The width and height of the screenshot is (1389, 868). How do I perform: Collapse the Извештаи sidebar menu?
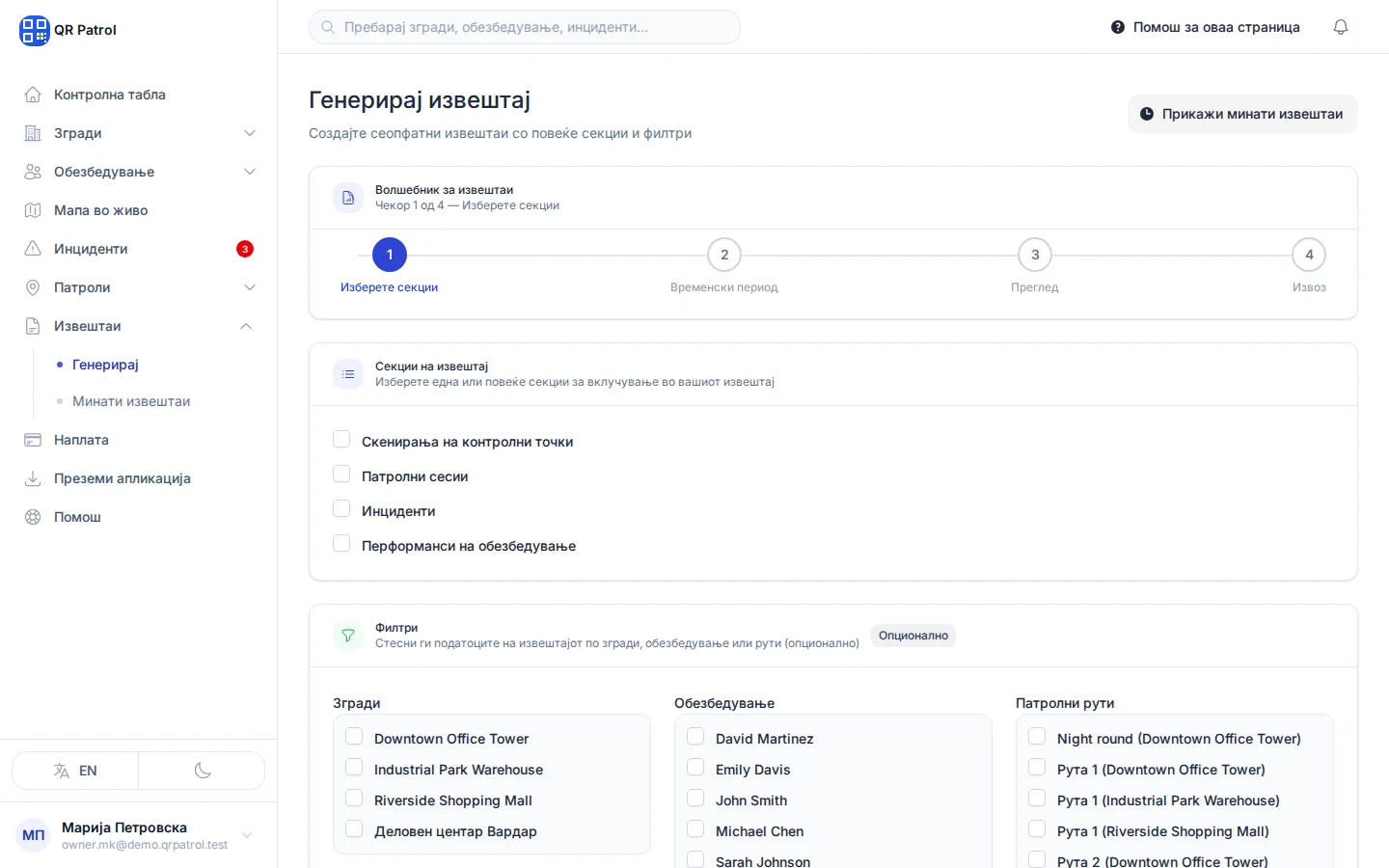click(x=139, y=326)
